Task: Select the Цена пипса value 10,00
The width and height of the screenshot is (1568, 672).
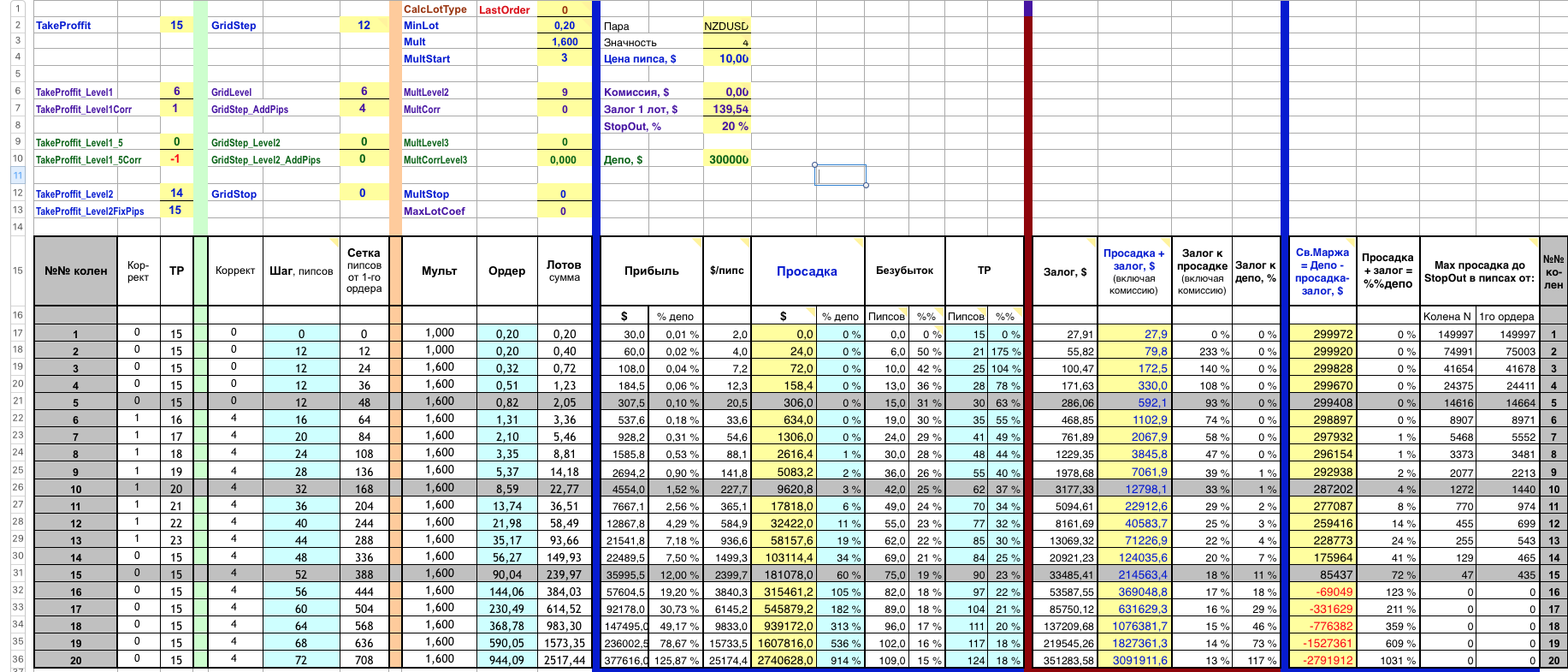Action: 726,58
